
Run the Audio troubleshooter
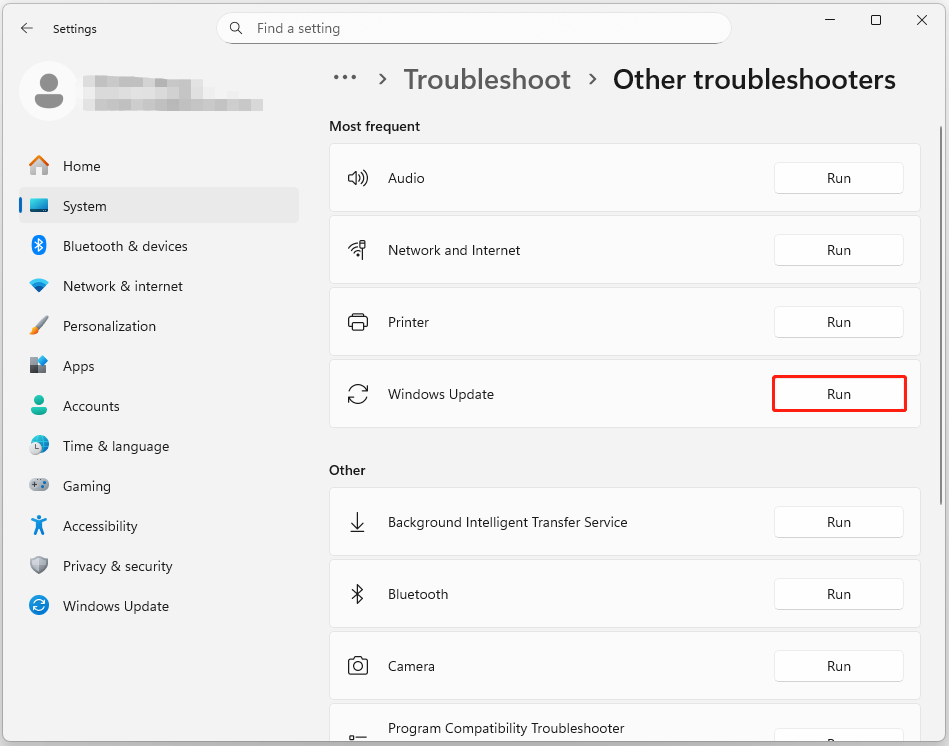tap(838, 178)
